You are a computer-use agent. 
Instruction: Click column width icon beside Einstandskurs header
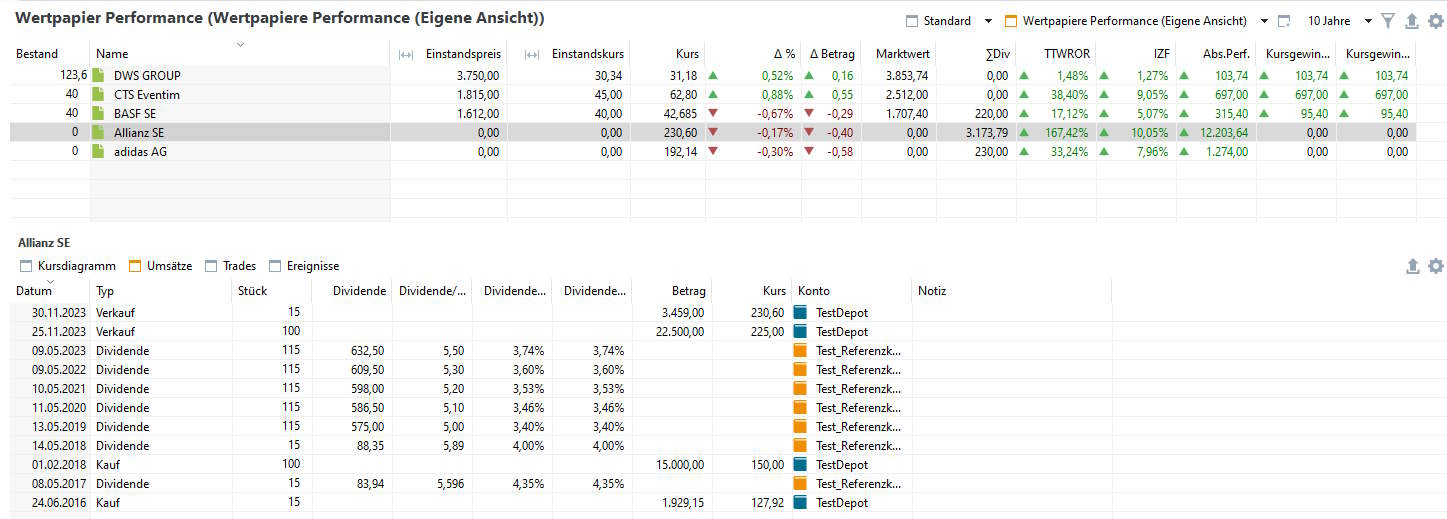coord(531,54)
